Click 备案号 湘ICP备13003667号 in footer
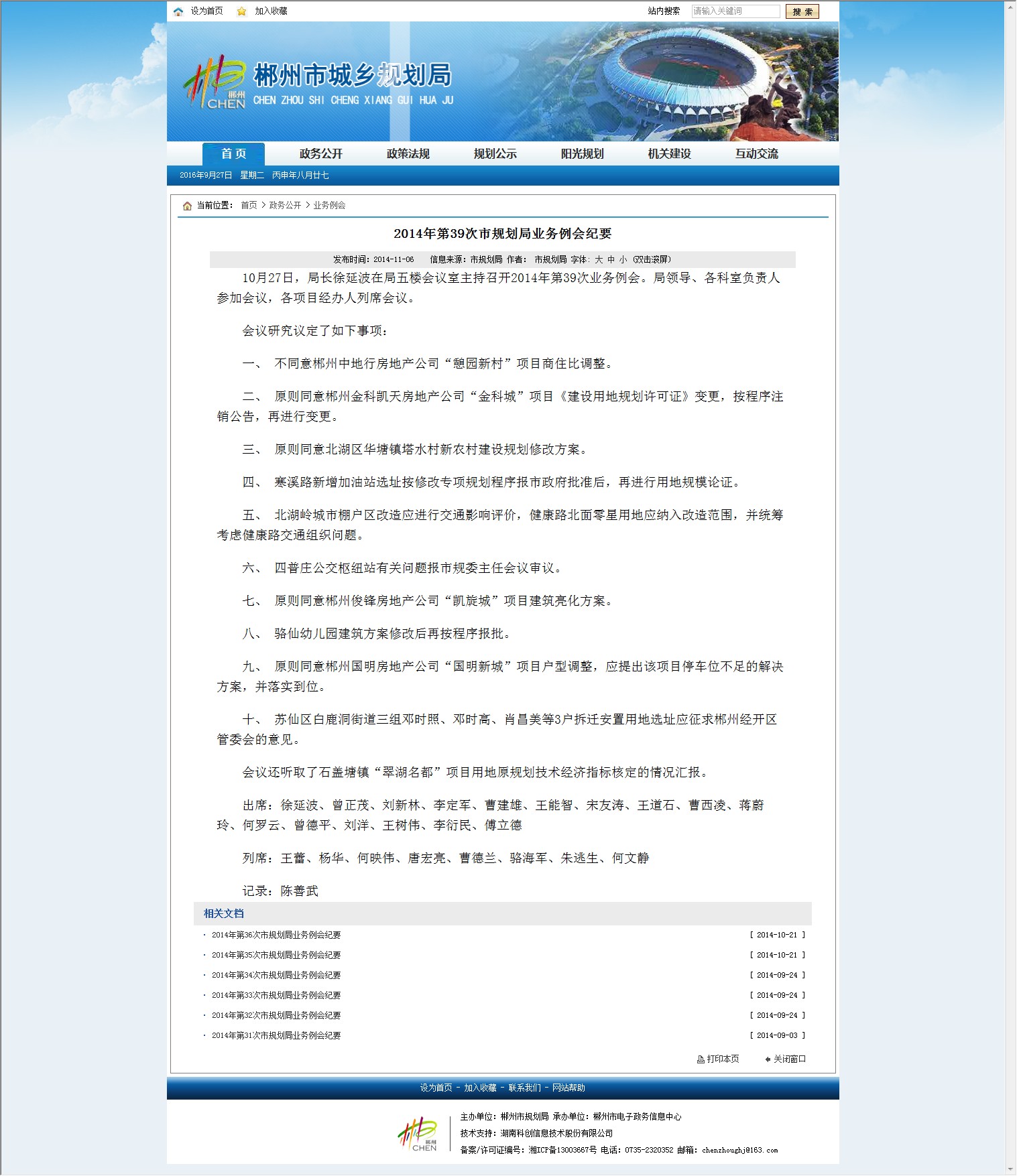Screen dimensions: 1017x1176 pyautogui.click(x=563, y=1151)
